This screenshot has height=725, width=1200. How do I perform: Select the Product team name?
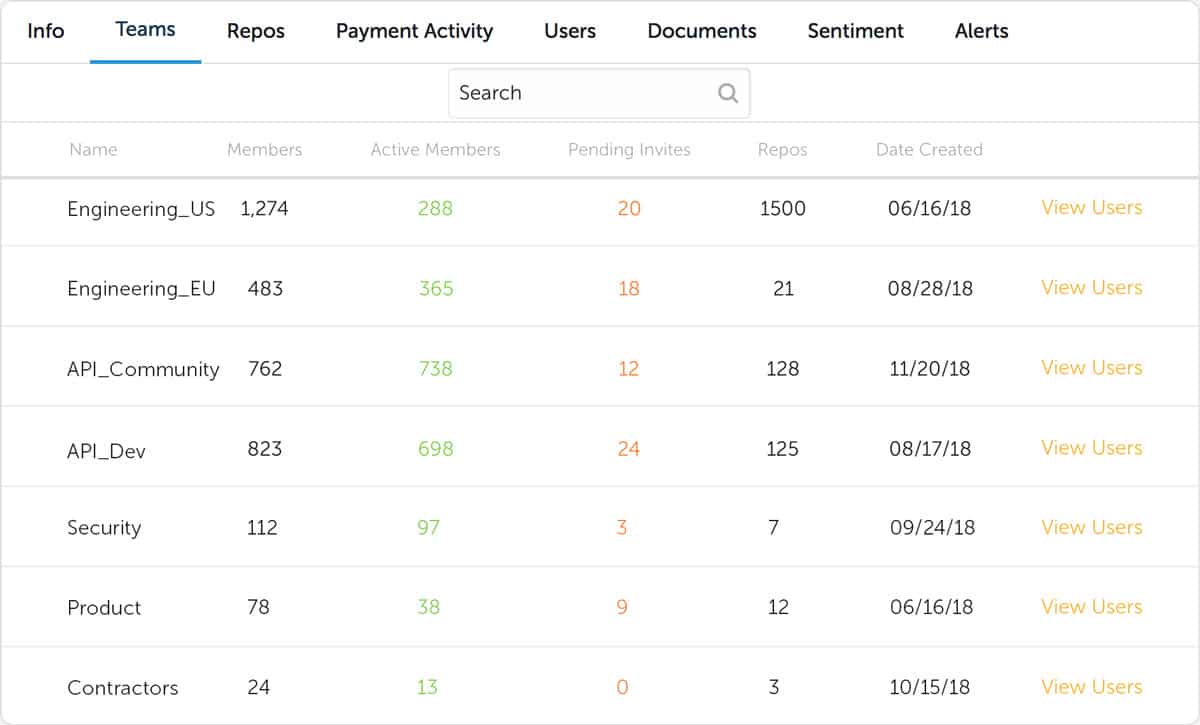104,608
